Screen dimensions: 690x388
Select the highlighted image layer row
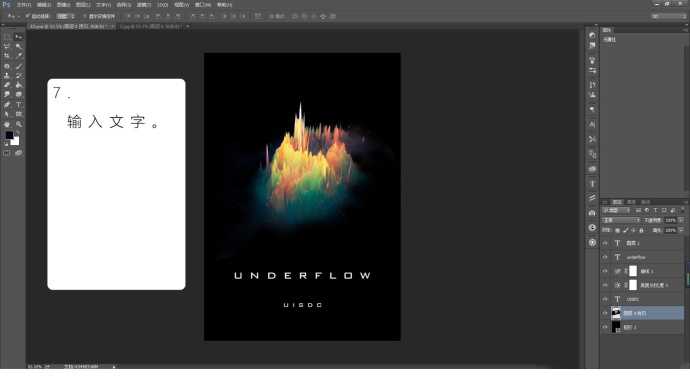(647, 313)
